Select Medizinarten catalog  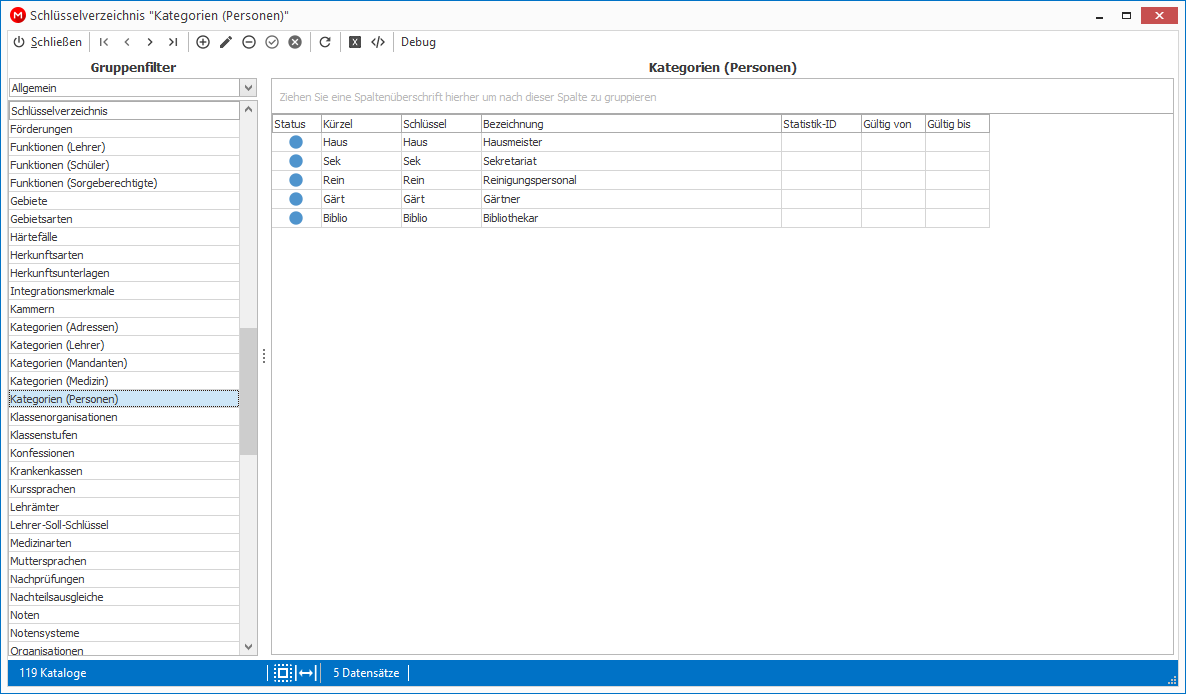124,544
